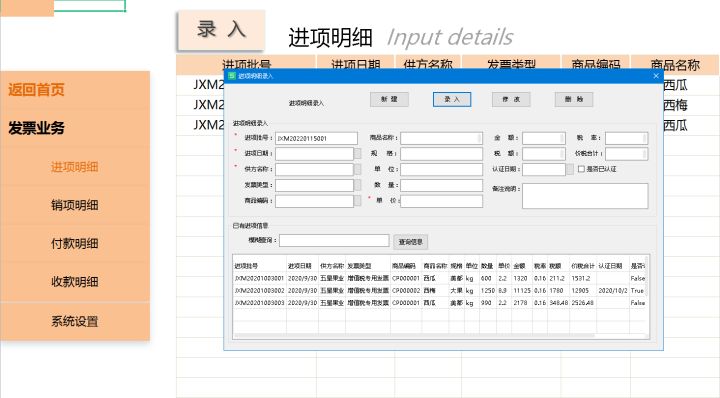This screenshot has width=720, height=398.
Task: Select 进项明细 in the sidebar
Action: point(75,167)
